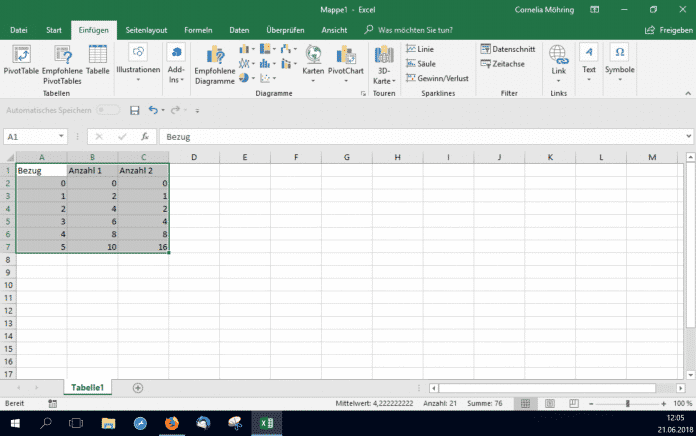Viewport: 696px width, 436px height.
Task: Open the Formeln ribbon tab
Action: pos(197,30)
